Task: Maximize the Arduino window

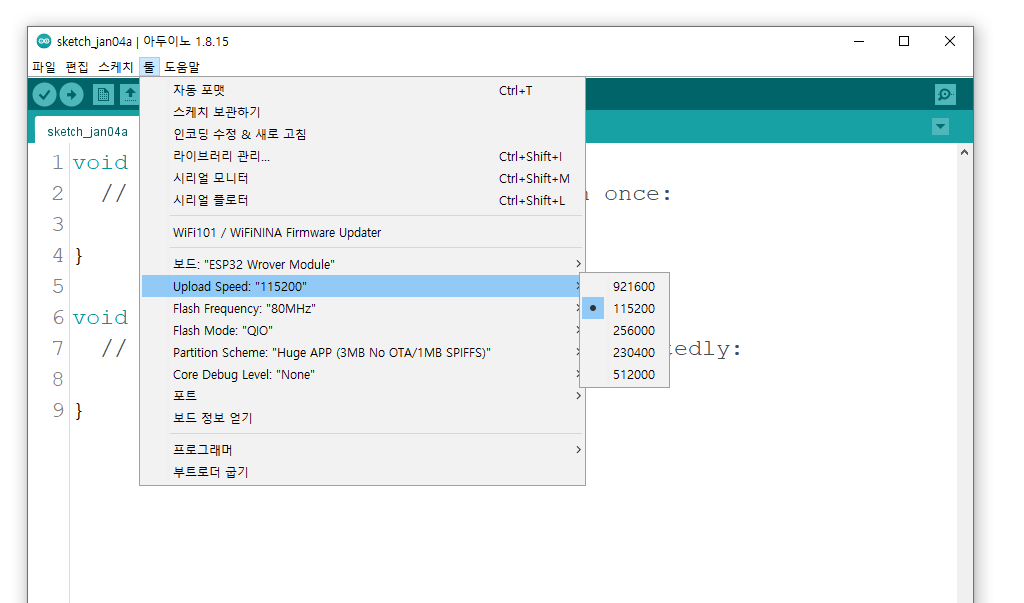Action: click(904, 41)
